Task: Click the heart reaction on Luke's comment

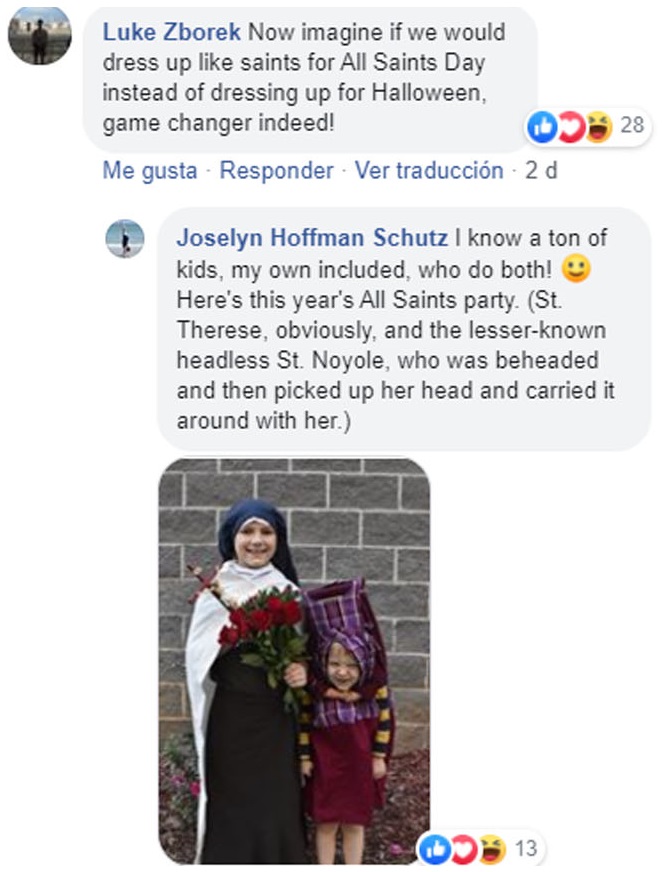Action: pos(571,127)
